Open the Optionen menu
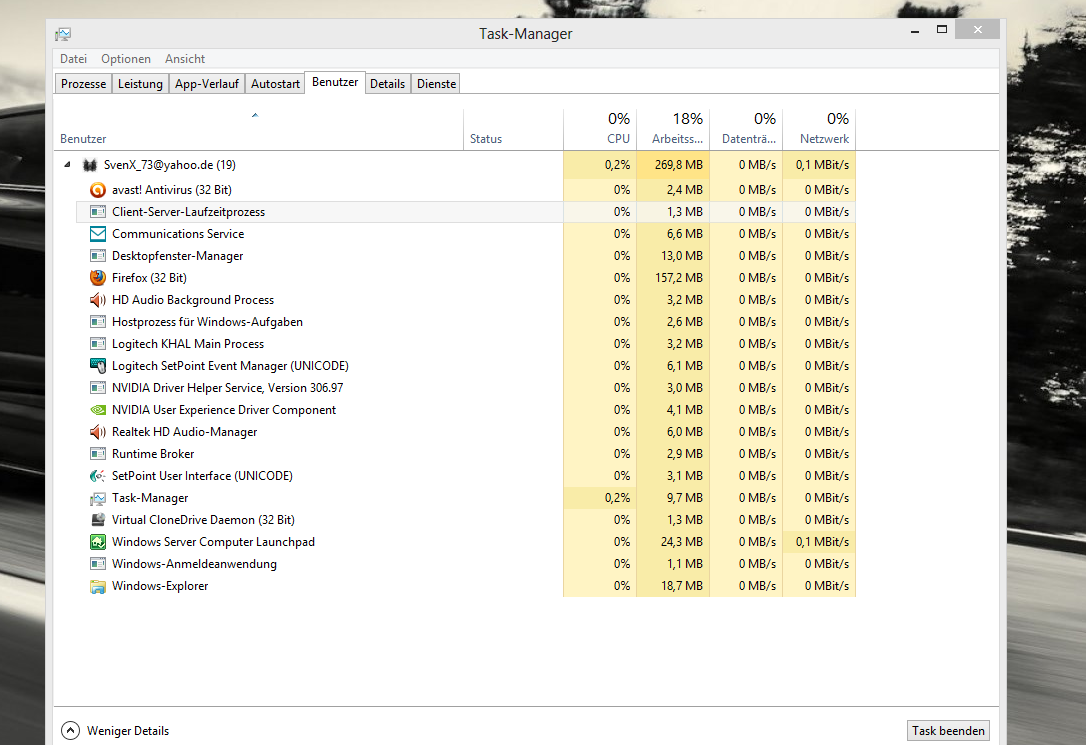1086x745 pixels. (125, 59)
